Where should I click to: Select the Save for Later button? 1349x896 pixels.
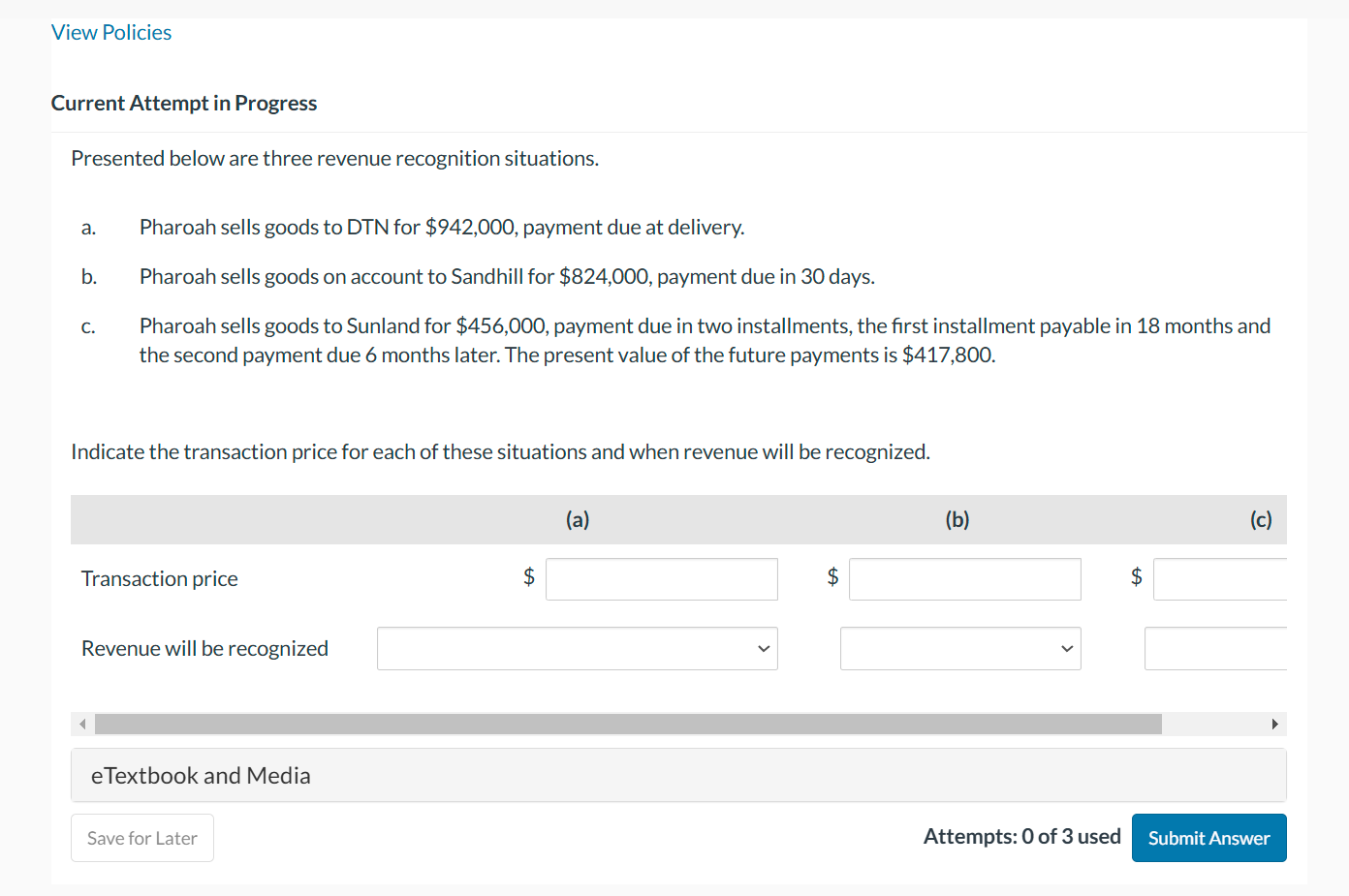(141, 837)
